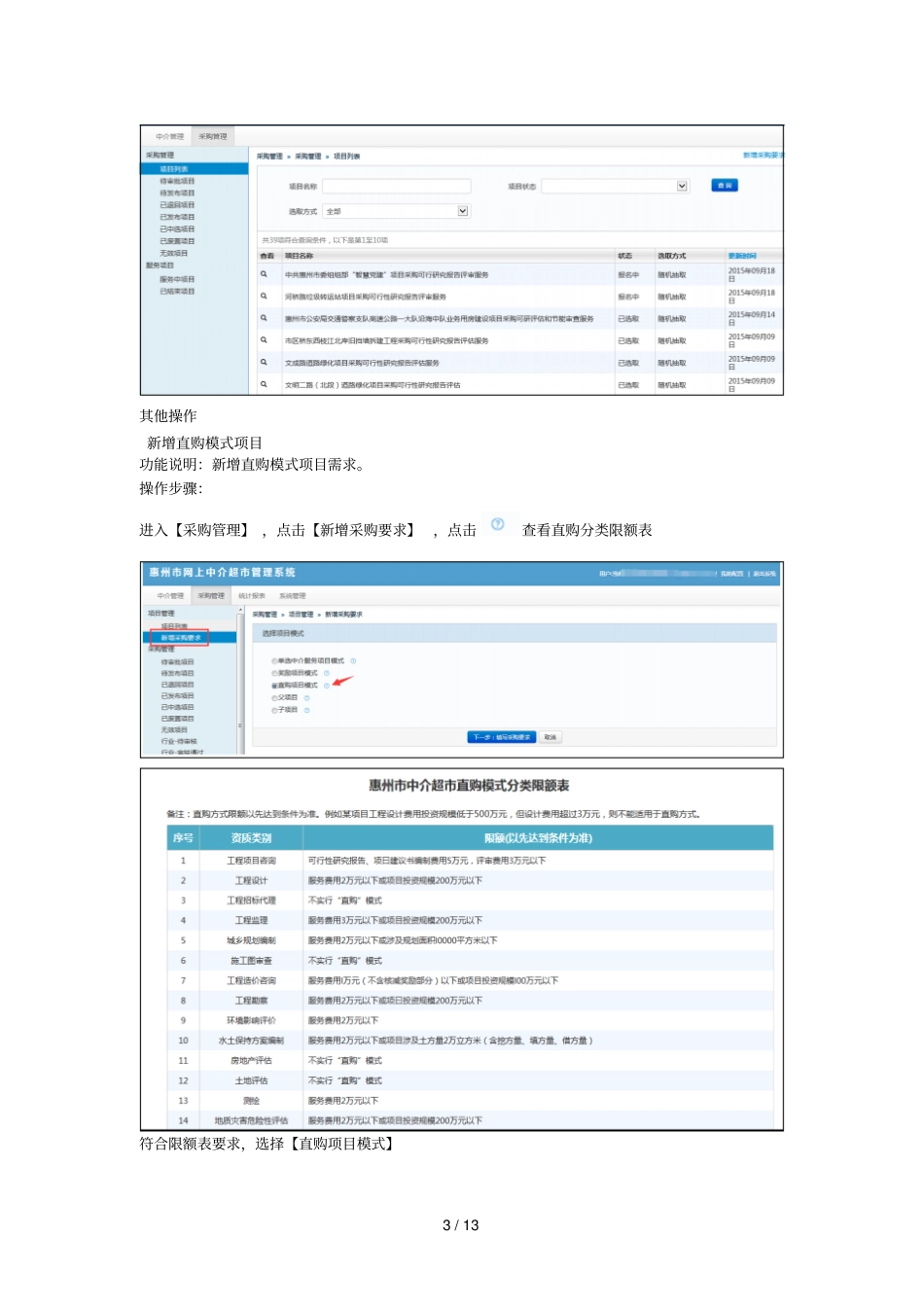
Task: Click 工程监理 cell in limit table
Action: click(251, 920)
